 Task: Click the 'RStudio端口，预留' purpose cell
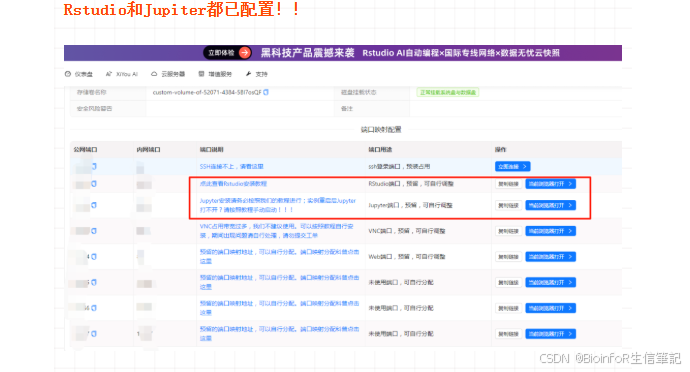tap(411, 184)
